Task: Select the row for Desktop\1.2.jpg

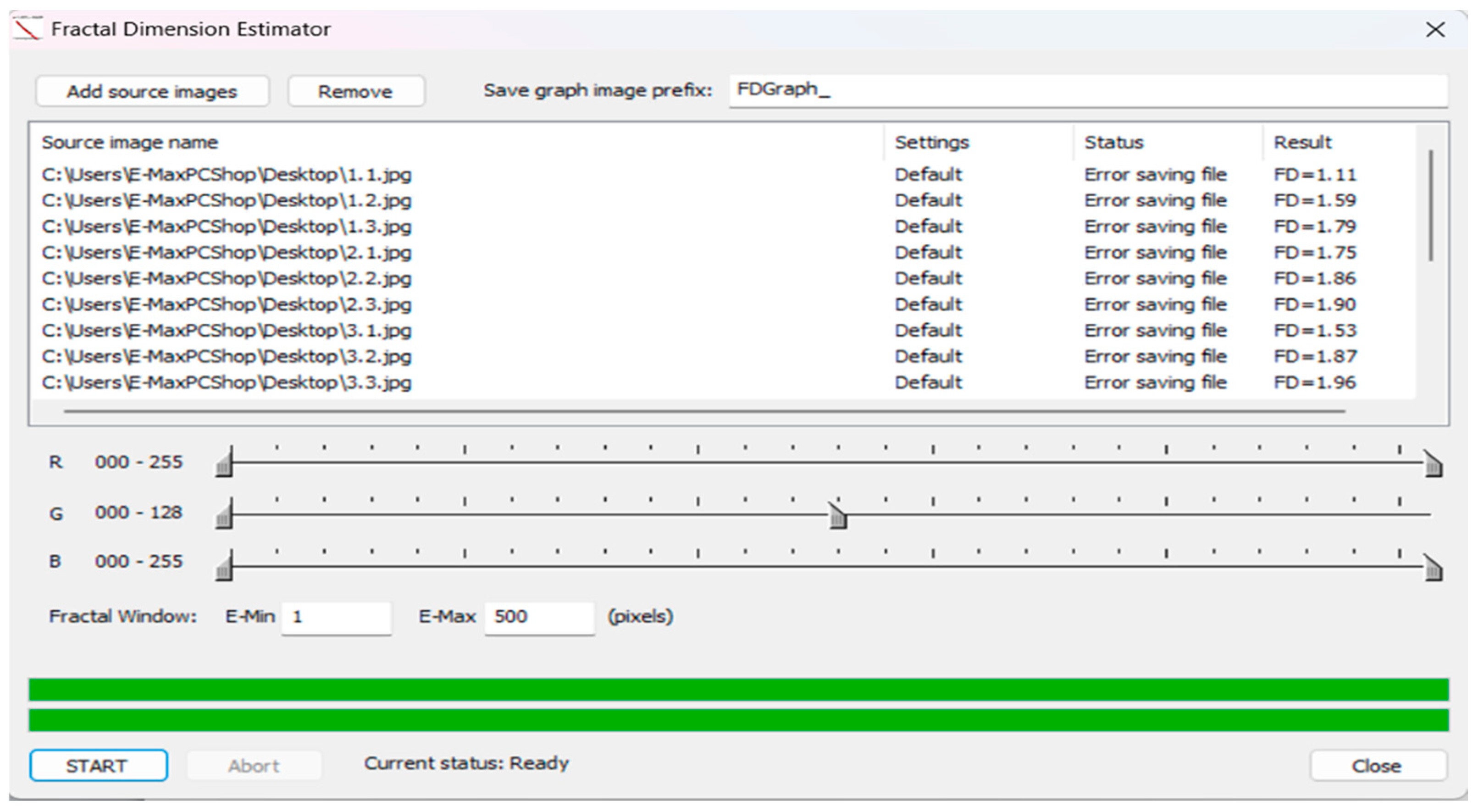Action: coord(724,200)
